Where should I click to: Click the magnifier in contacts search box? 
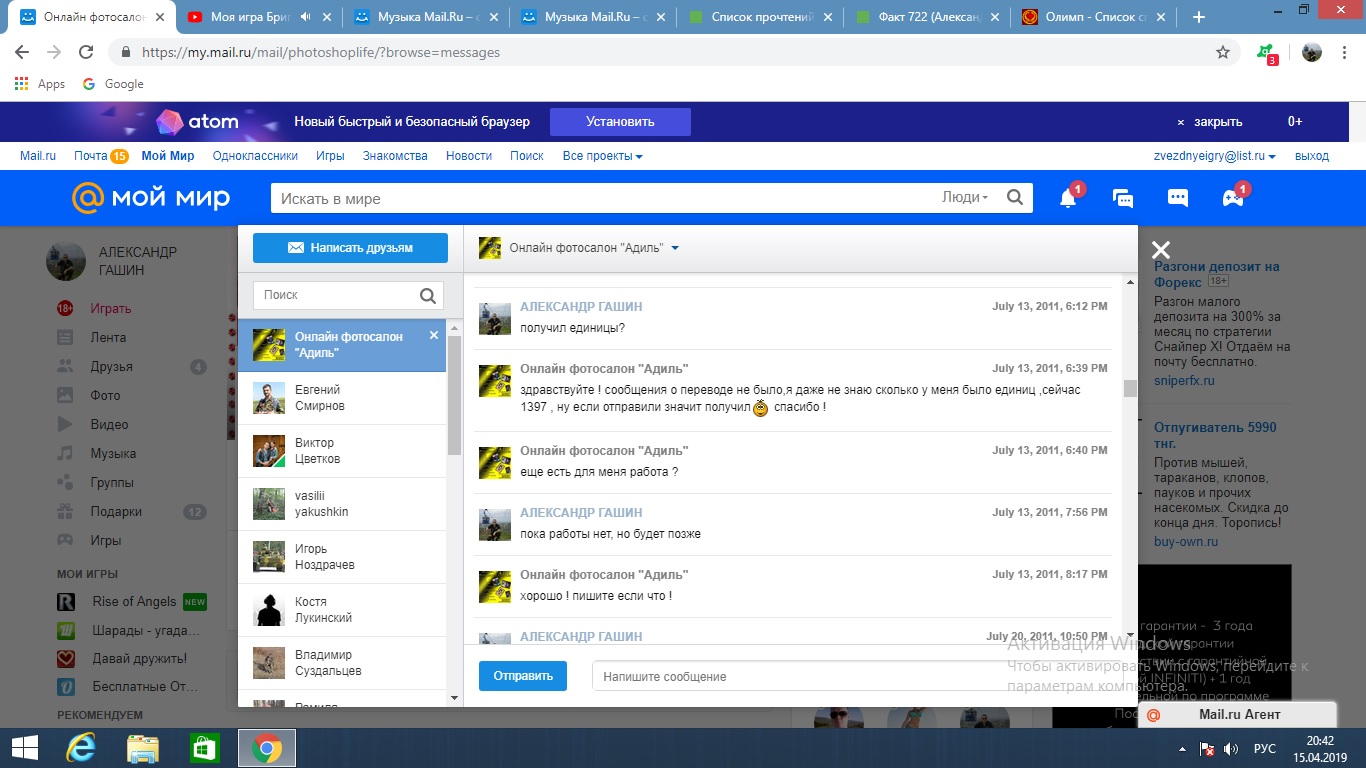click(x=428, y=295)
